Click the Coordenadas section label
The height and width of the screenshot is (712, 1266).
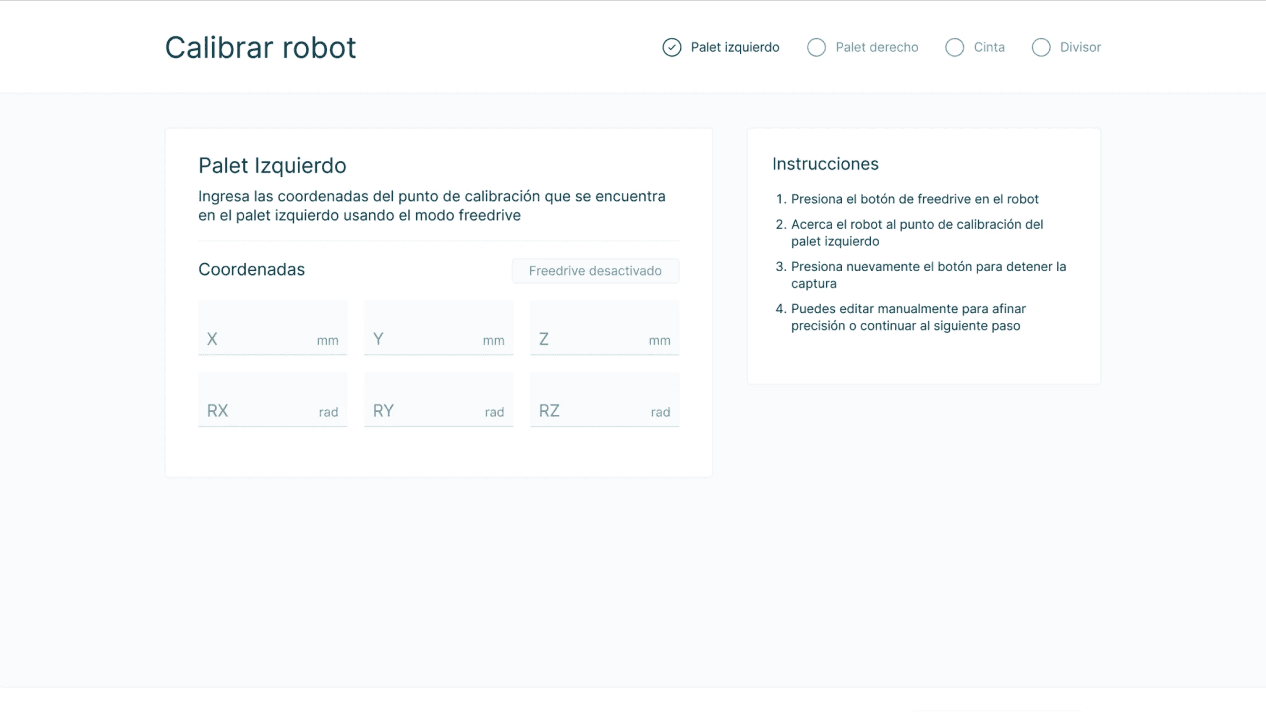(252, 269)
